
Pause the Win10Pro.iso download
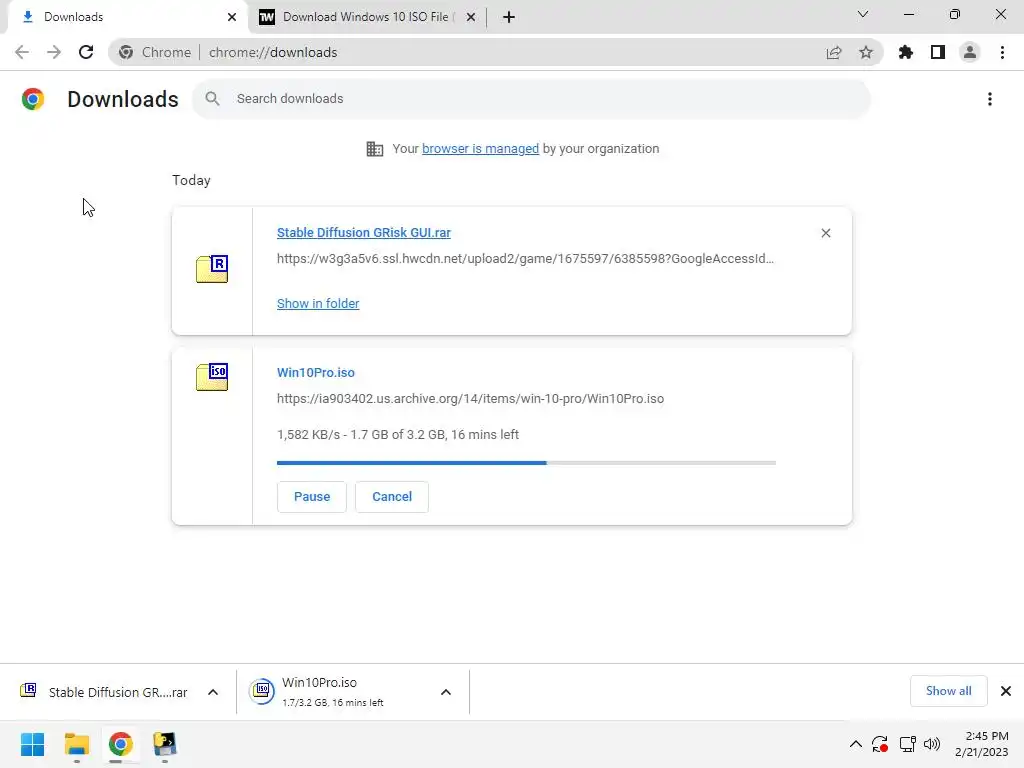tap(312, 497)
